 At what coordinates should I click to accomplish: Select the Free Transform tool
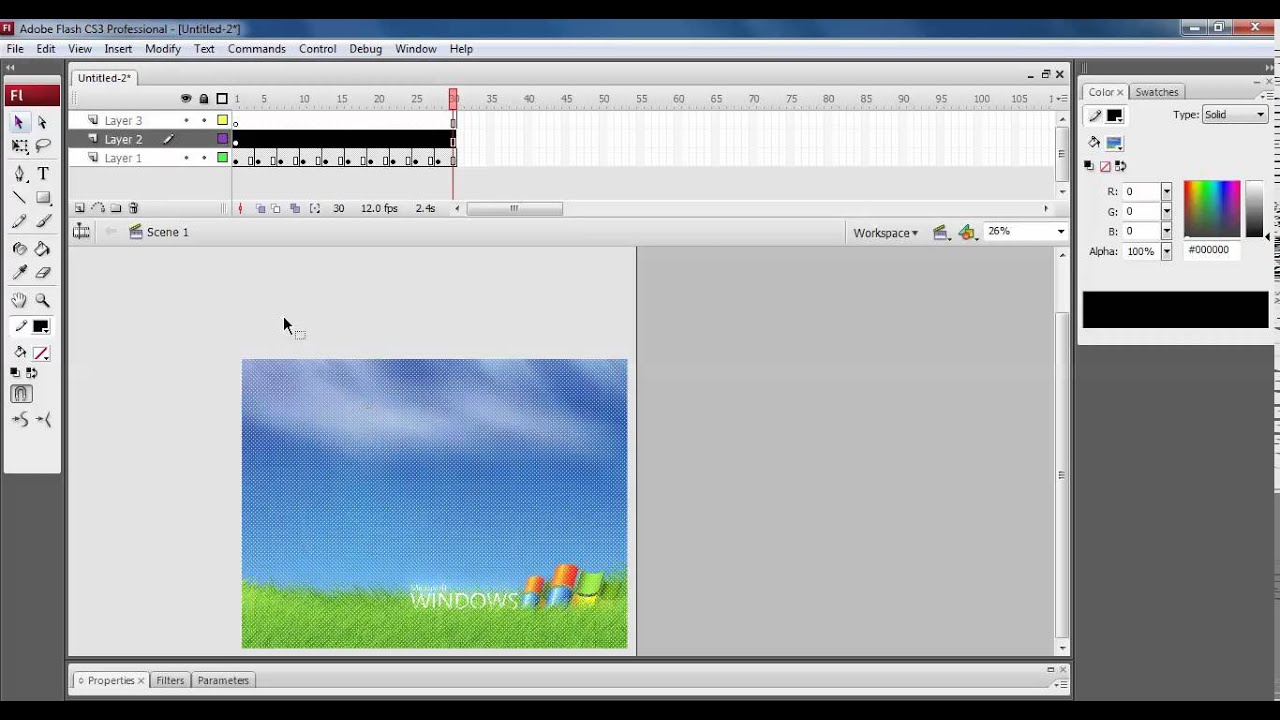pyautogui.click(x=19, y=146)
